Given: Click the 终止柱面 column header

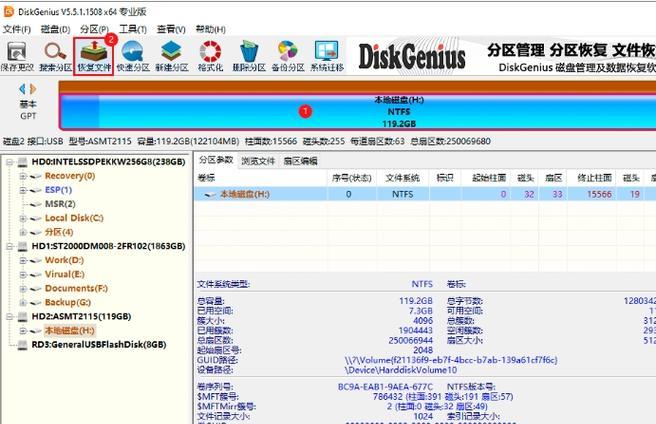Looking at the screenshot, I should click(594, 178).
